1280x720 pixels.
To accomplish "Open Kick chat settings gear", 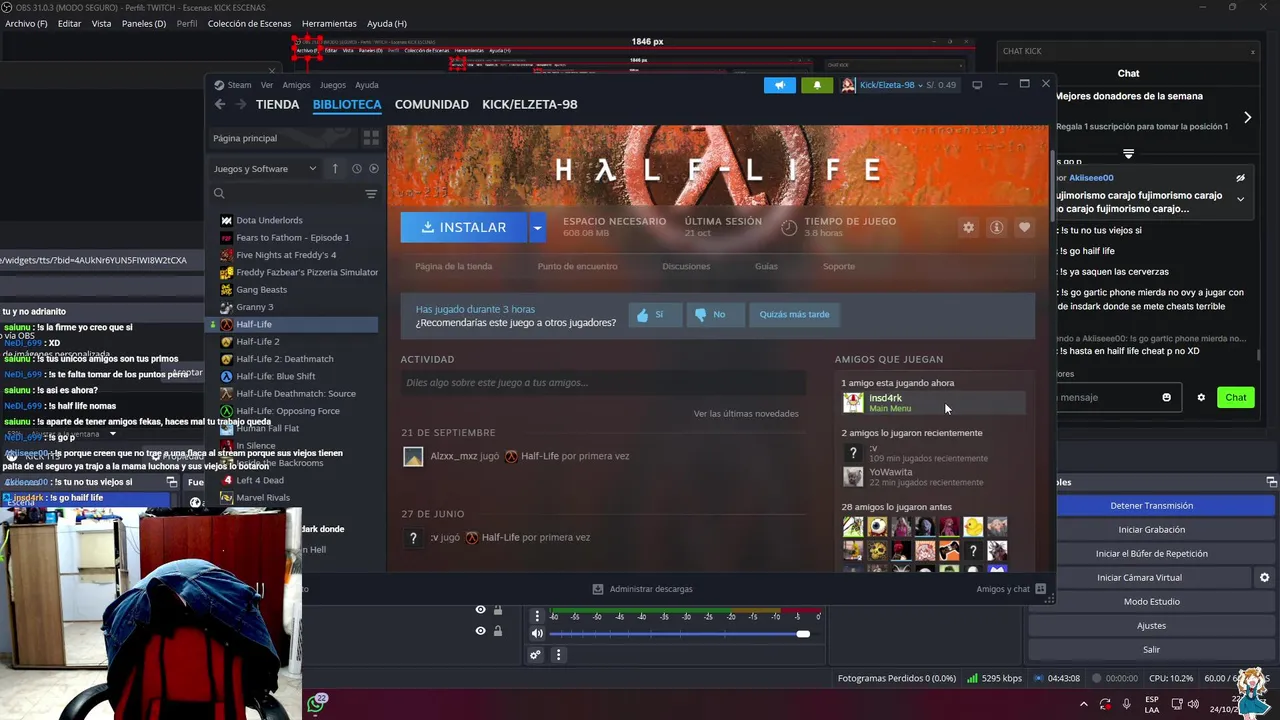I will pyautogui.click(x=1201, y=397).
